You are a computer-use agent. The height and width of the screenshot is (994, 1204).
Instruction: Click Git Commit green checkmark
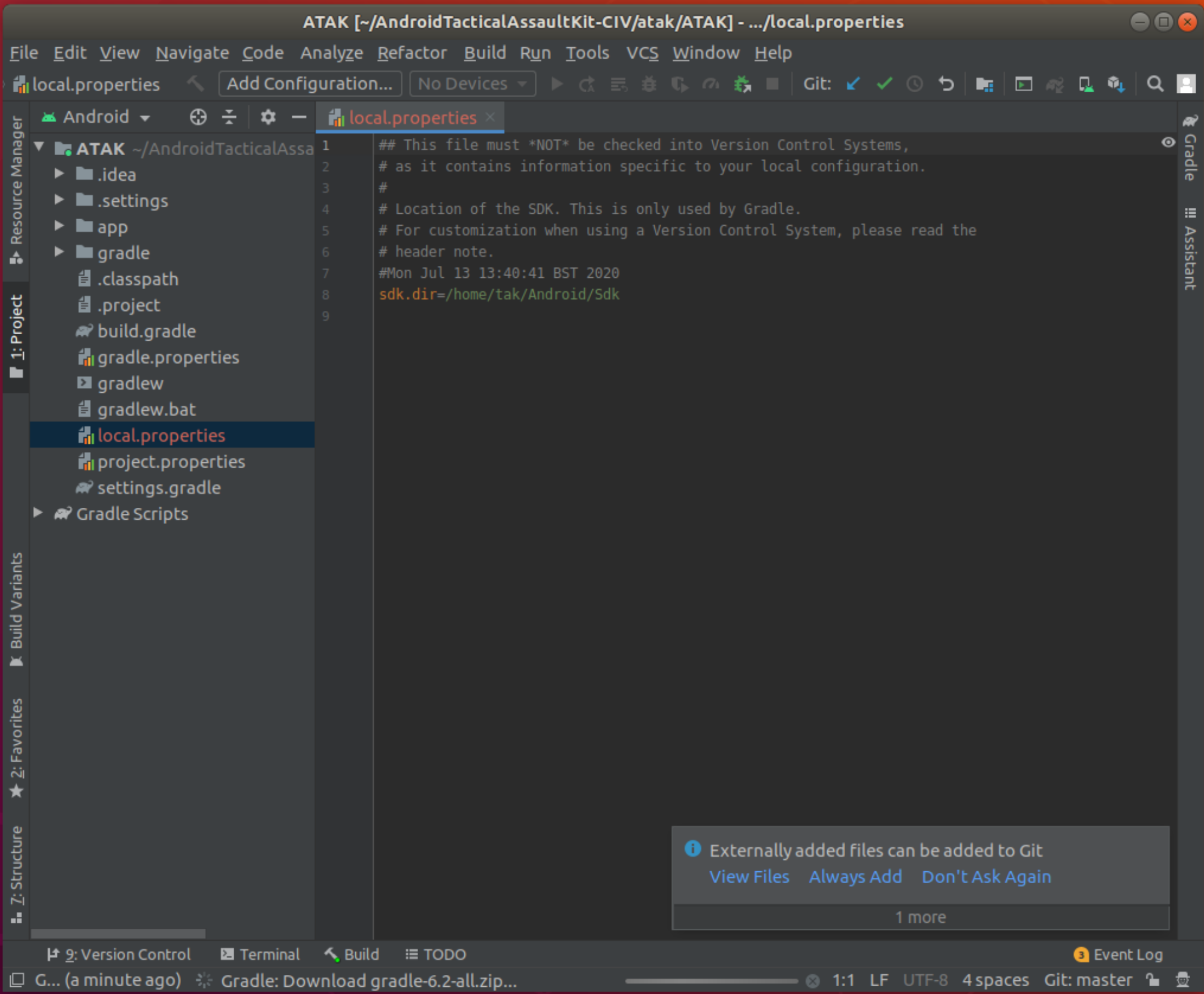[884, 84]
